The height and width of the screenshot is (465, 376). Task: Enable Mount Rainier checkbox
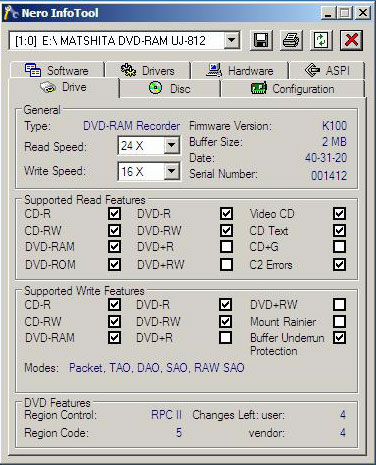[339, 322]
